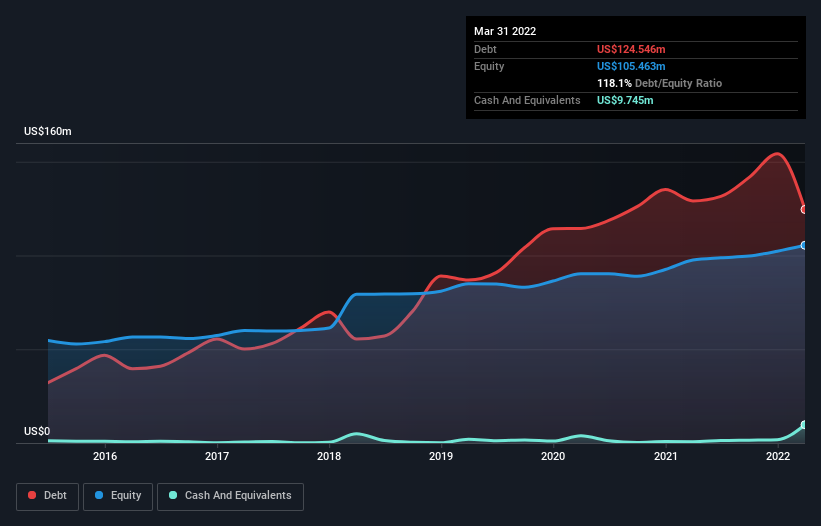Select the blue Equity endpoint marker

pos(804,245)
